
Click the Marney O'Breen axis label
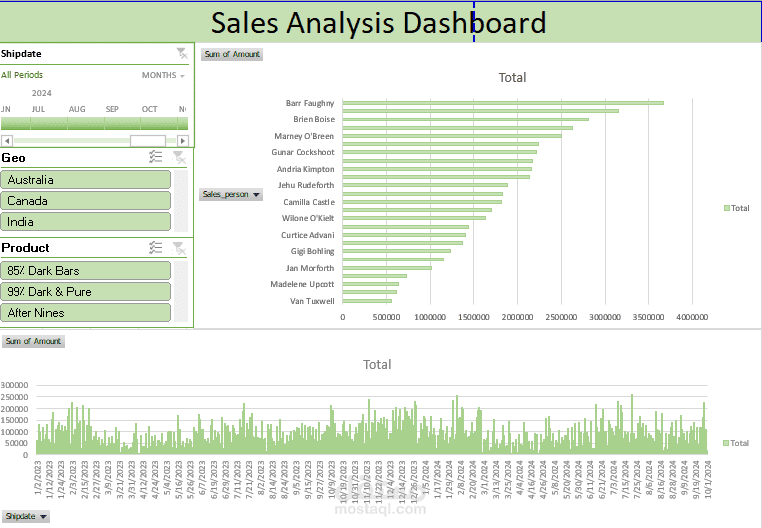(304, 136)
